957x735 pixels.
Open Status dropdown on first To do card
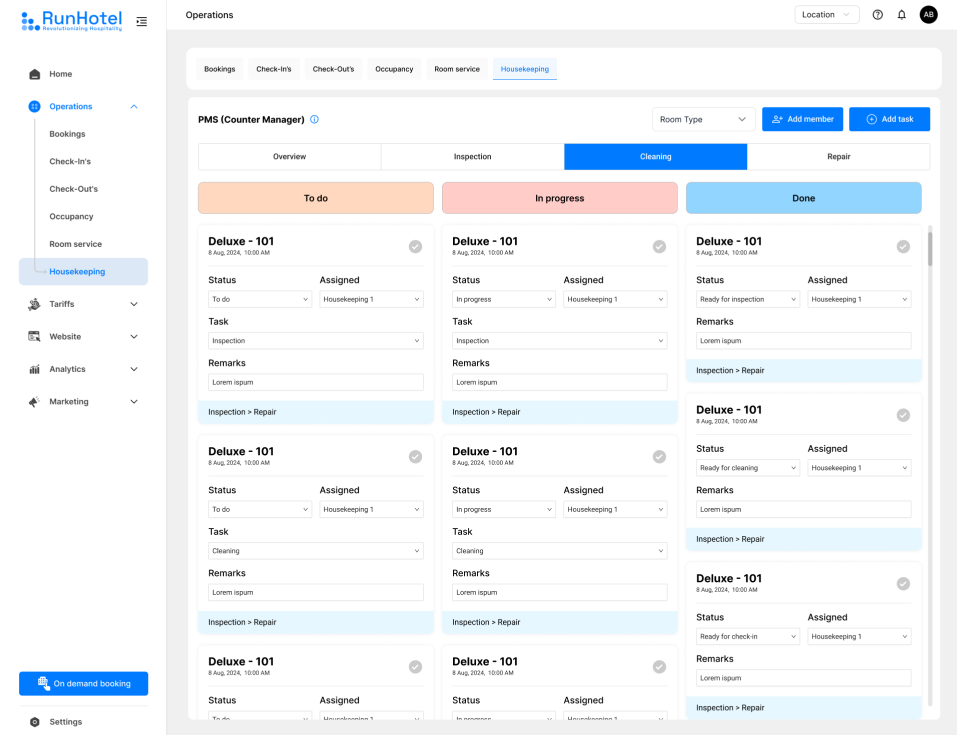click(x=260, y=299)
